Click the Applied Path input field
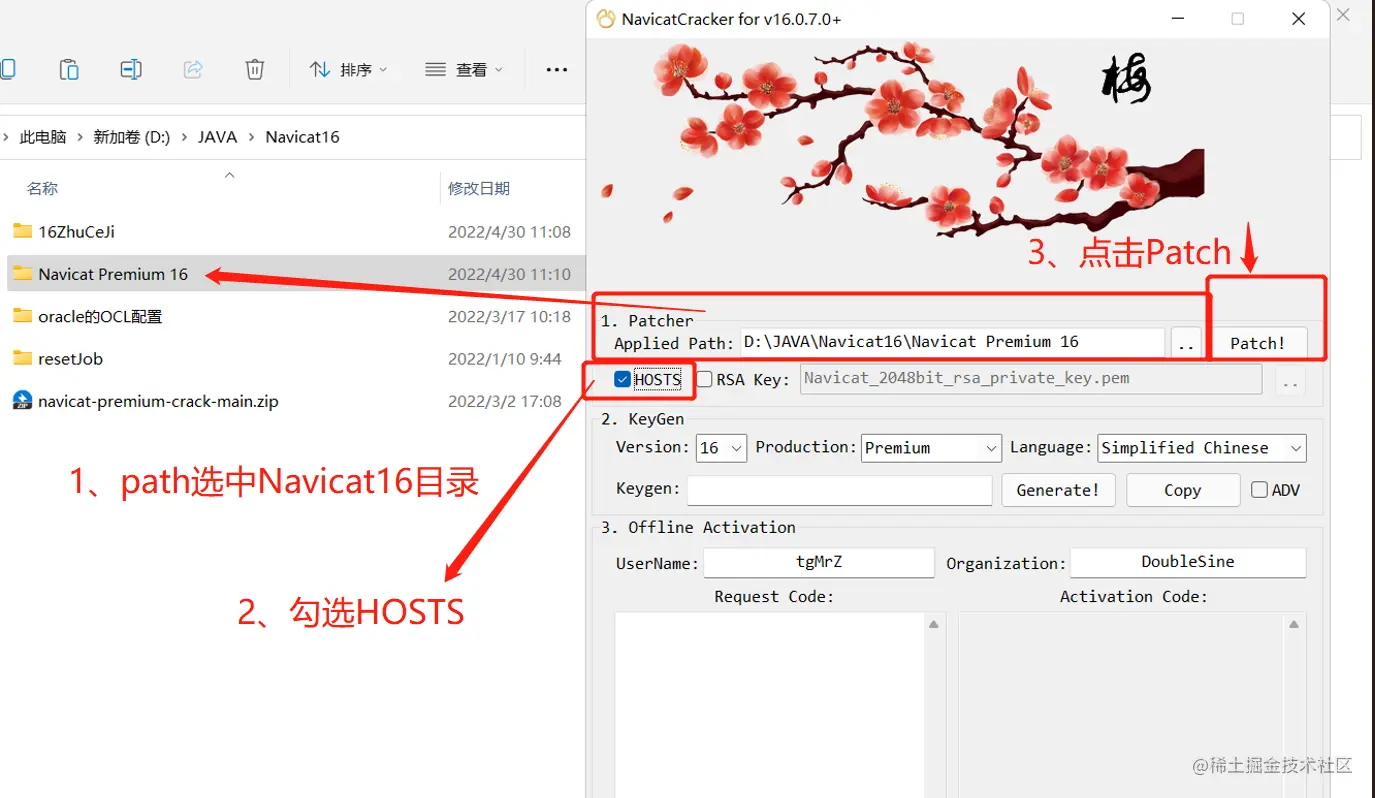 pyautogui.click(x=952, y=342)
